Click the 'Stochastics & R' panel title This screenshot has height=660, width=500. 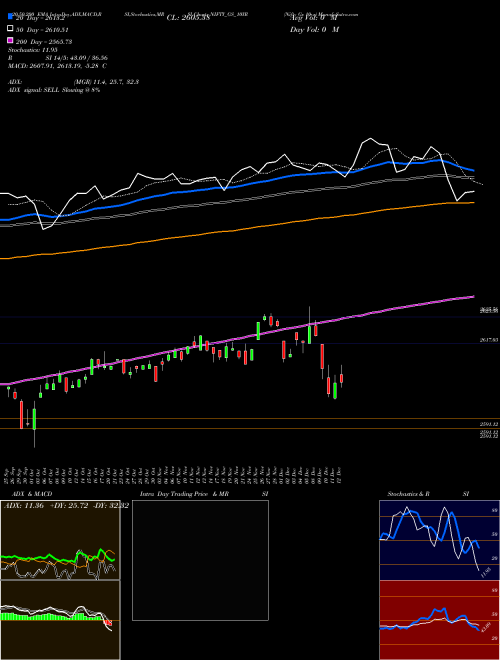[408, 494]
